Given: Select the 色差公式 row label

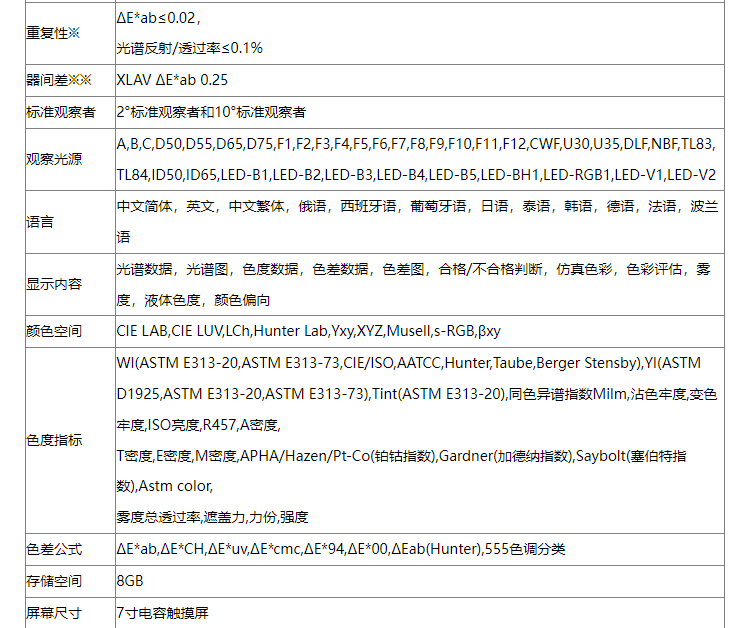Looking at the screenshot, I should 53,549.
